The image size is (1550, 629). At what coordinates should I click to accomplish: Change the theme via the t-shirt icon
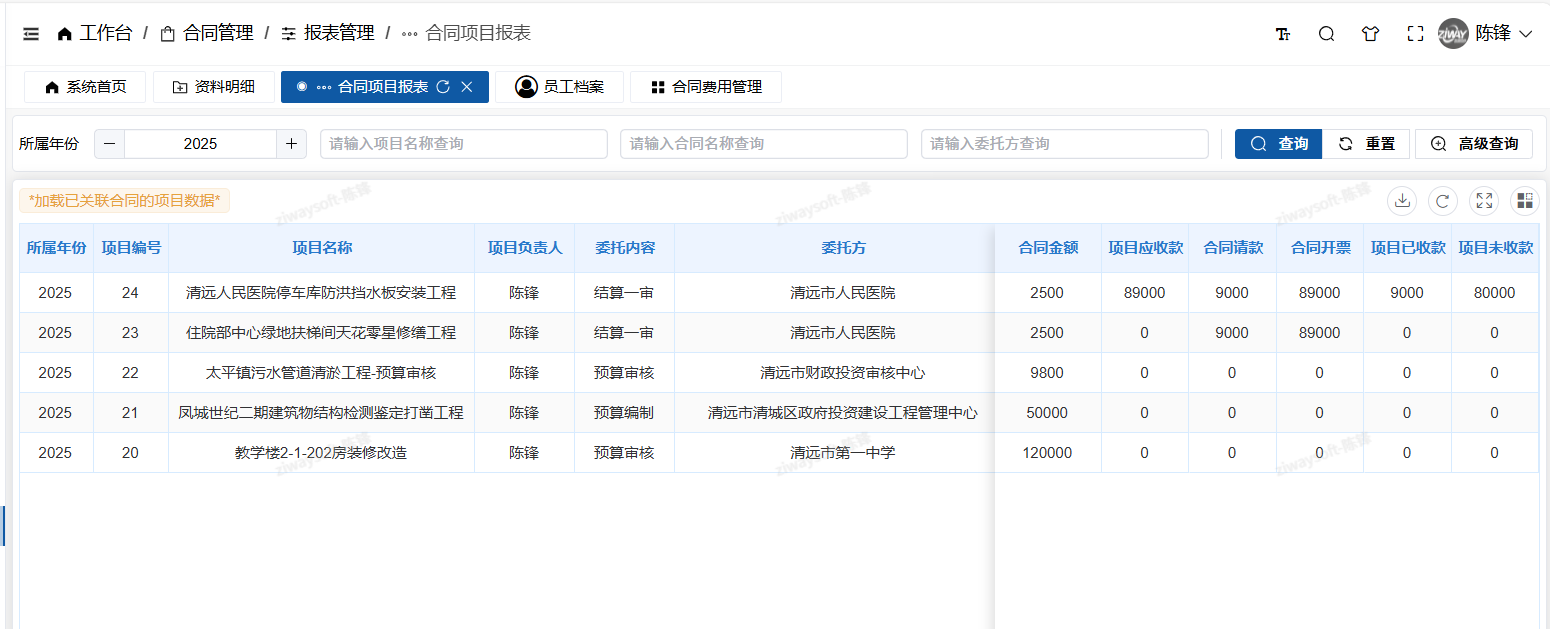pos(1370,33)
